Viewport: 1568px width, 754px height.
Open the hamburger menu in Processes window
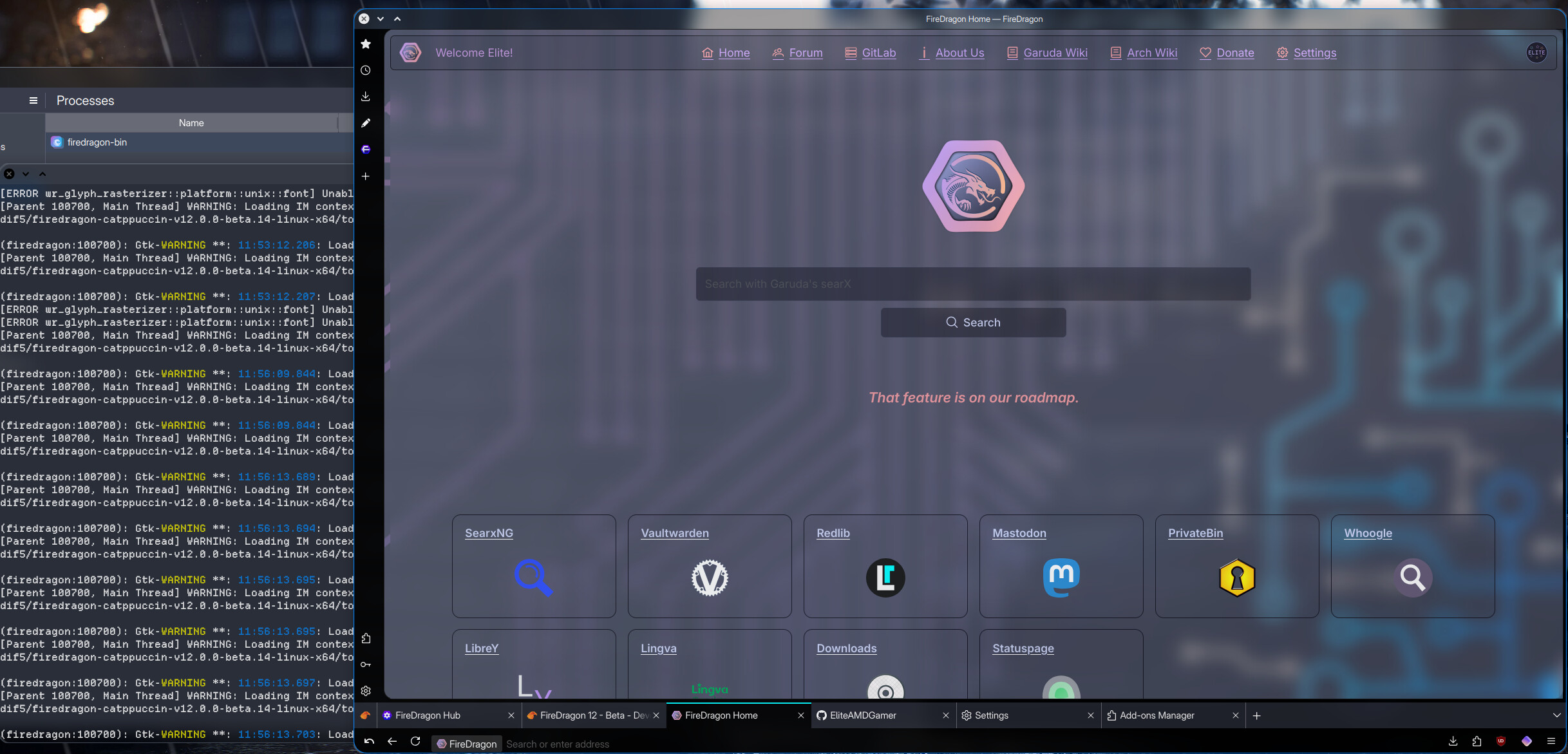[33, 100]
